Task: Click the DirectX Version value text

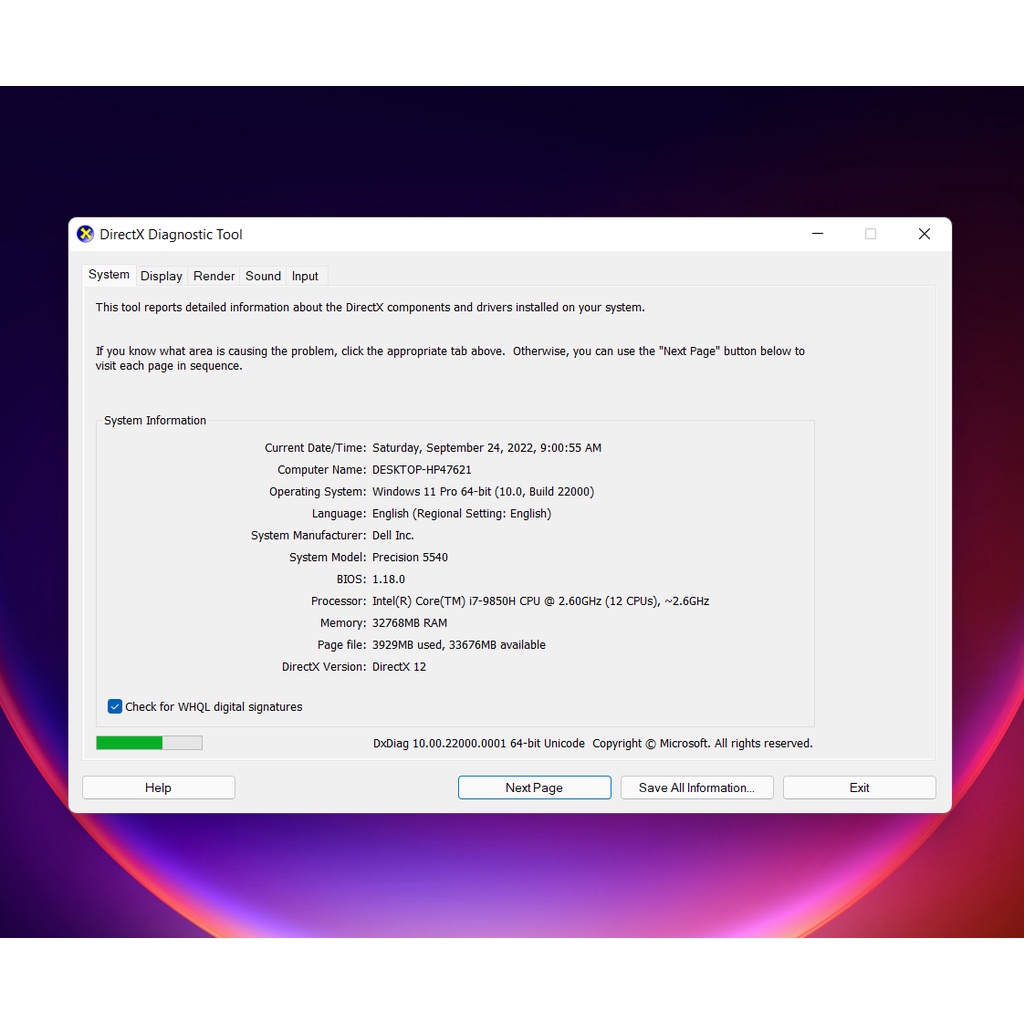Action: click(399, 667)
